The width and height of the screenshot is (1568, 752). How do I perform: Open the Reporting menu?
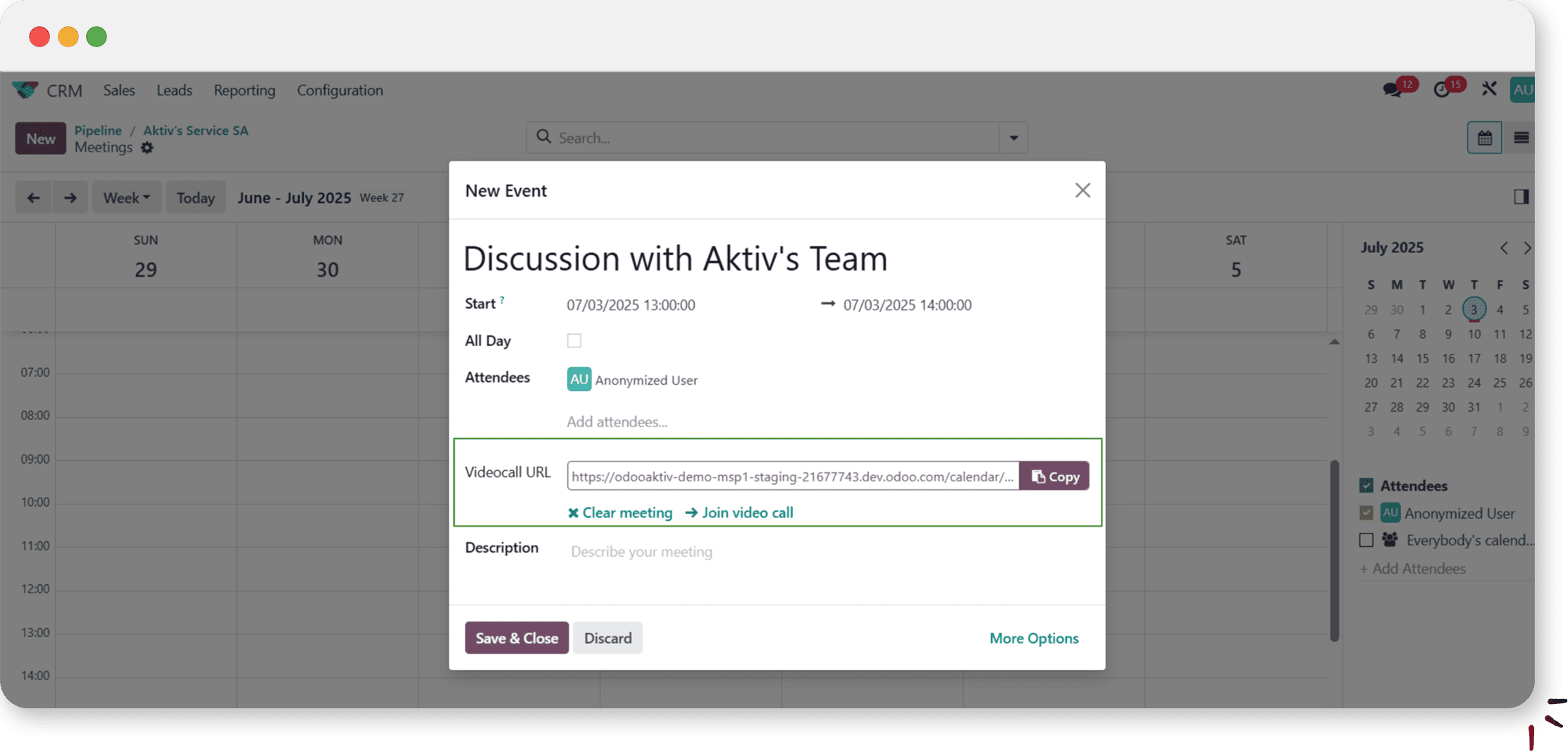(x=244, y=90)
